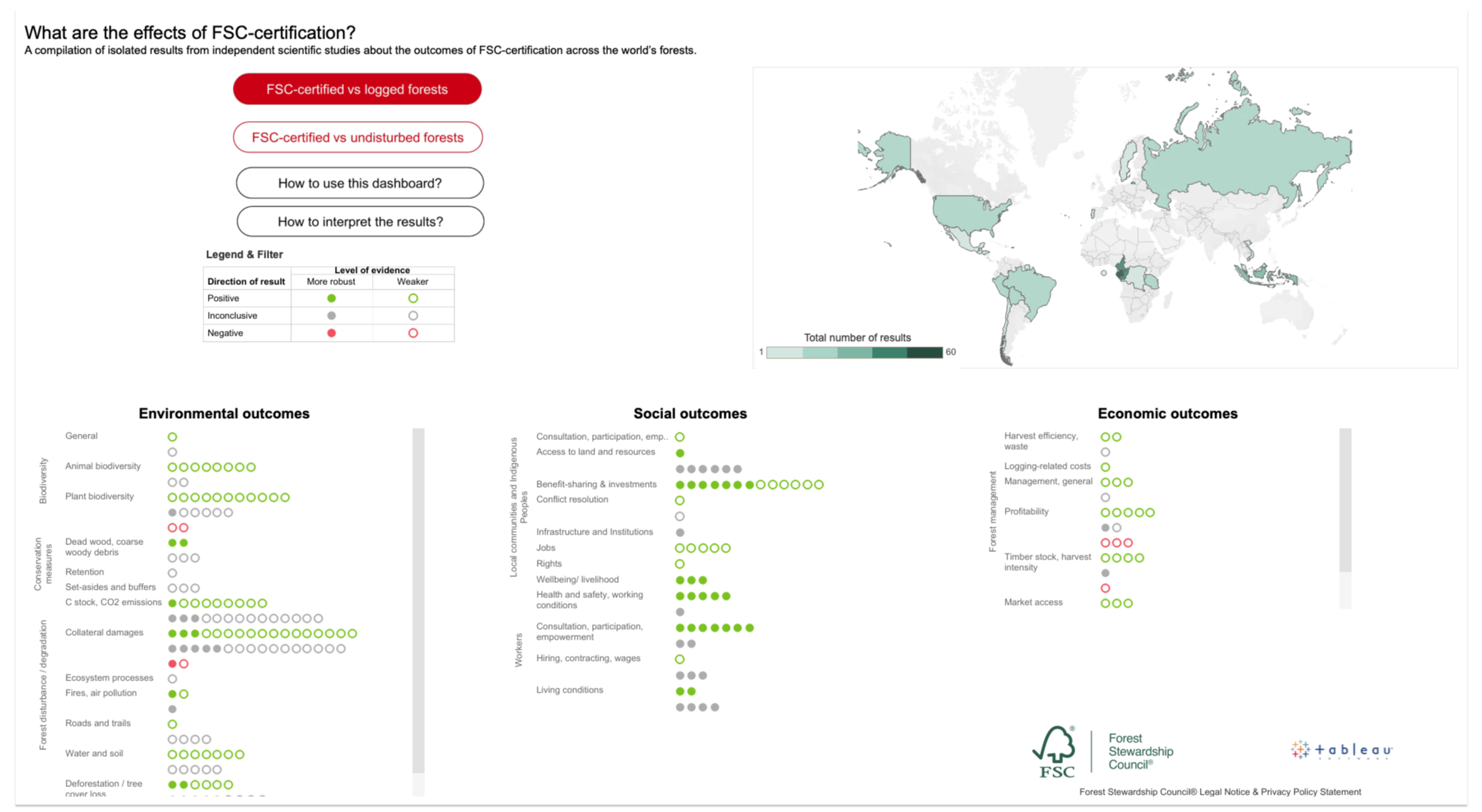The image size is (1482, 812).
Task: Click the FSC logo
Action: (x=1055, y=755)
